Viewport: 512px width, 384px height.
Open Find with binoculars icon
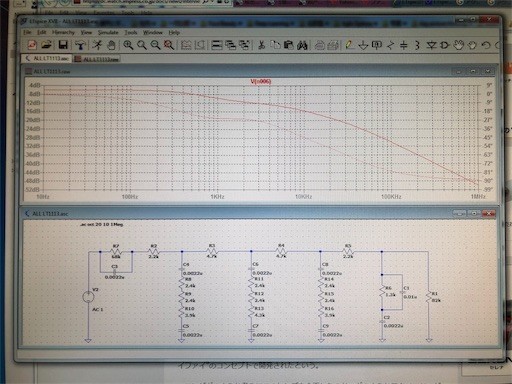pyautogui.click(x=302, y=45)
